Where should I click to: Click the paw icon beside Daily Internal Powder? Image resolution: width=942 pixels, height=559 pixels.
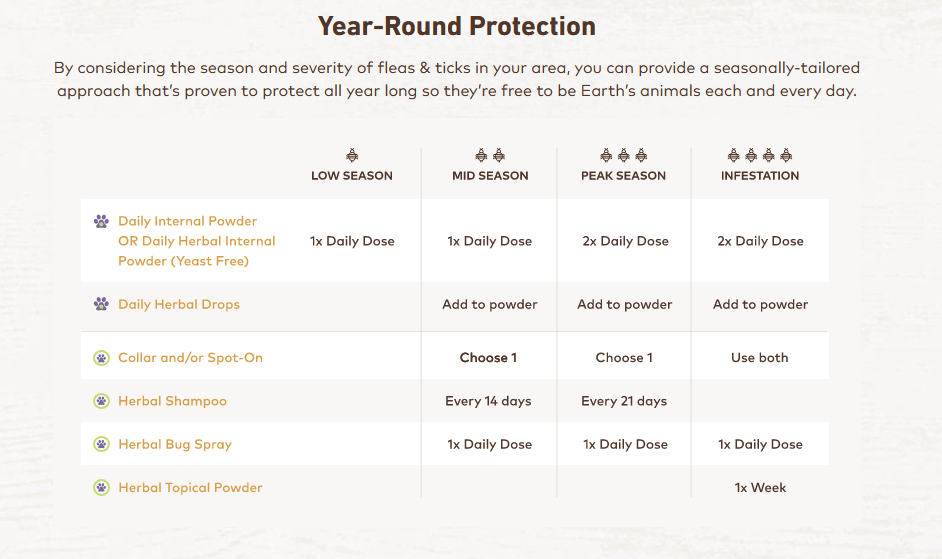[101, 221]
